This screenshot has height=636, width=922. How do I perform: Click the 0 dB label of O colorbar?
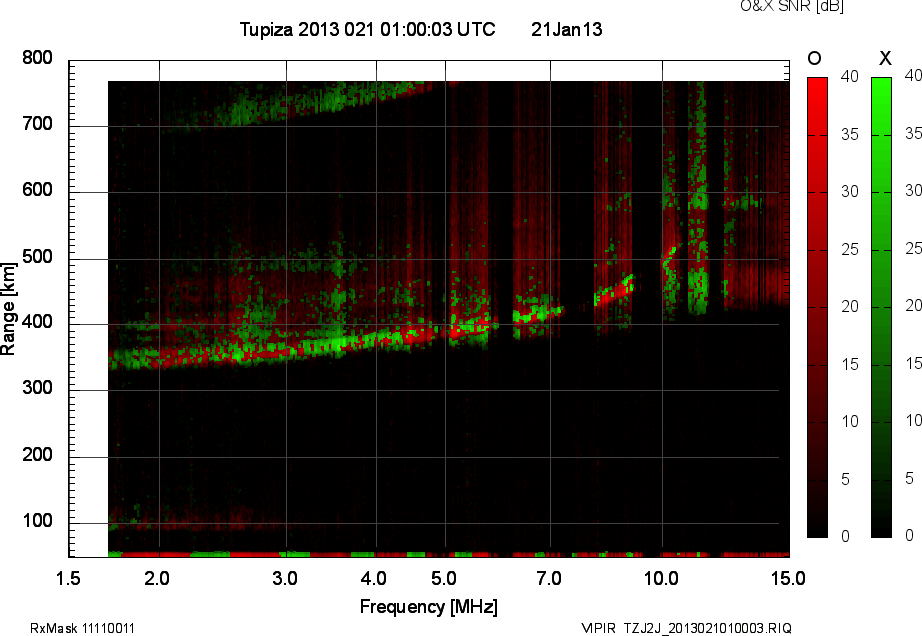click(x=846, y=536)
